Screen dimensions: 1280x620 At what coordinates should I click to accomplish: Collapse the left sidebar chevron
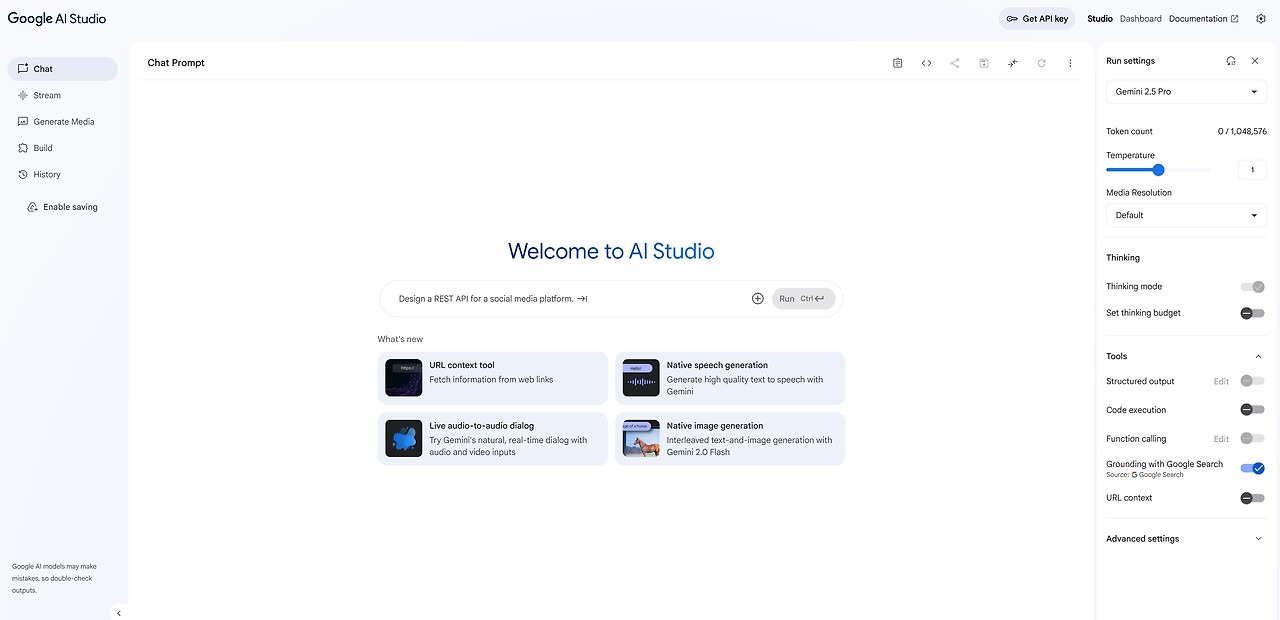[119, 613]
